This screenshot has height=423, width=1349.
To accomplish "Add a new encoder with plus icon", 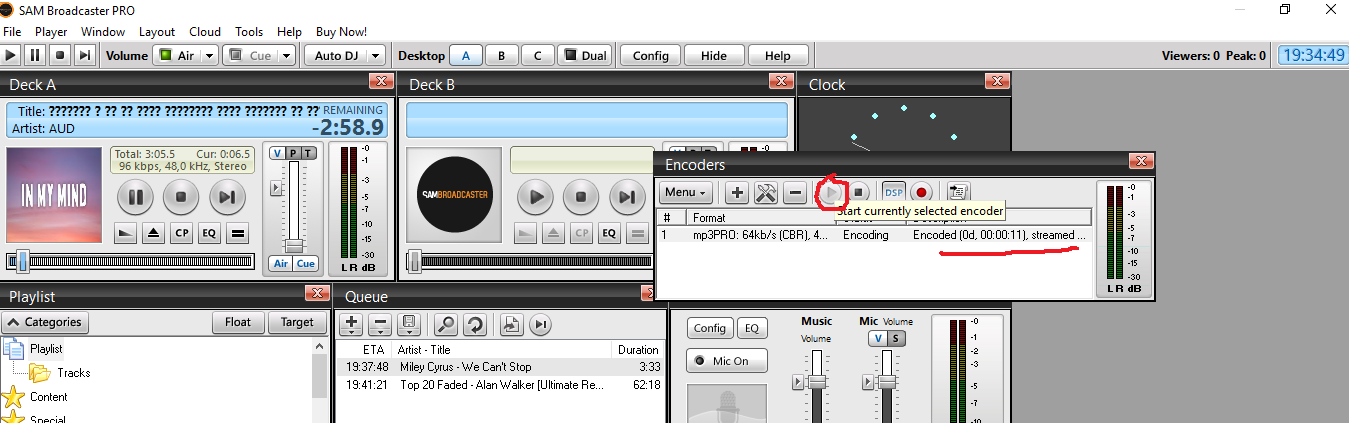I will coord(737,192).
